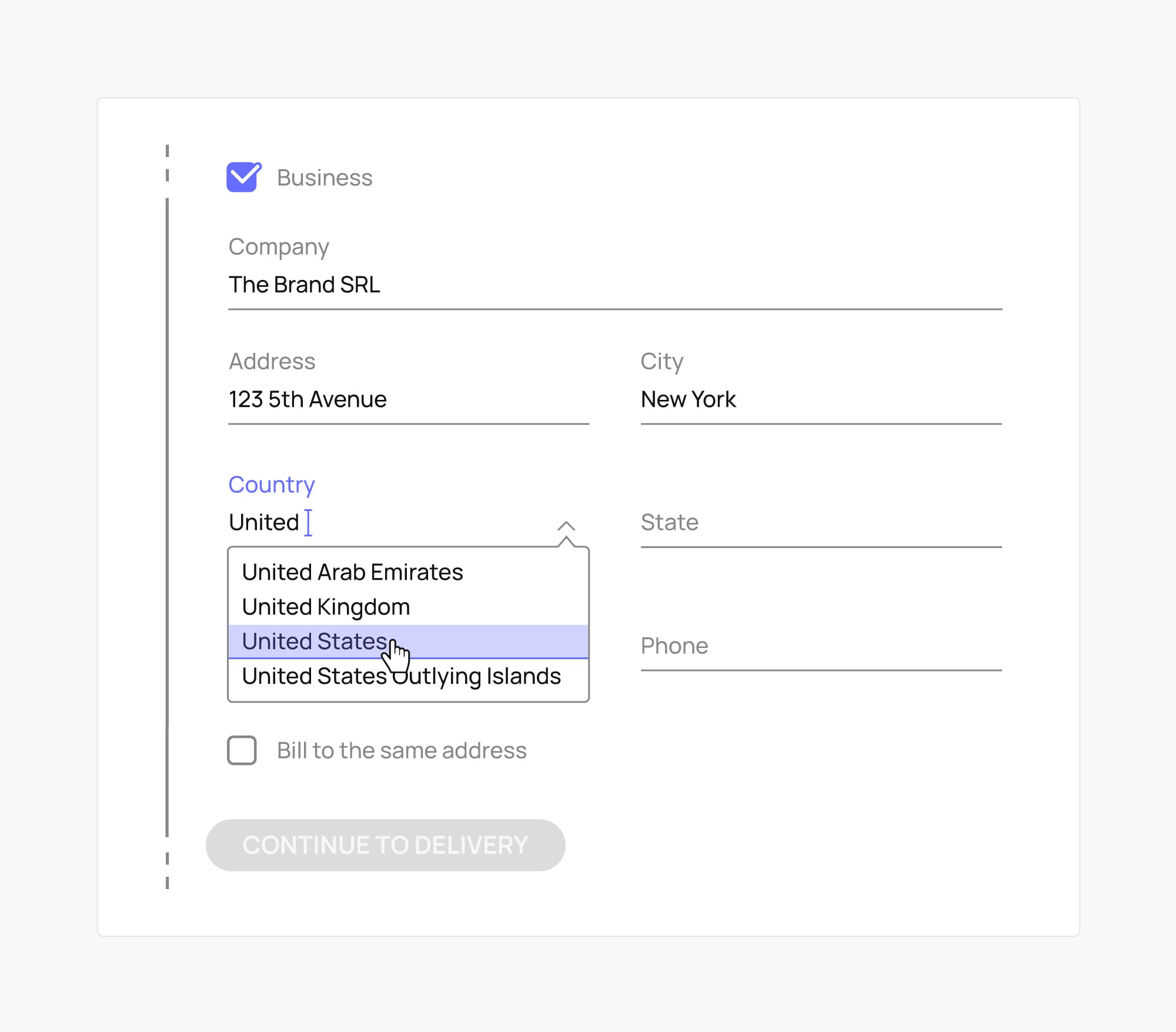Click the Country field label

(x=272, y=485)
